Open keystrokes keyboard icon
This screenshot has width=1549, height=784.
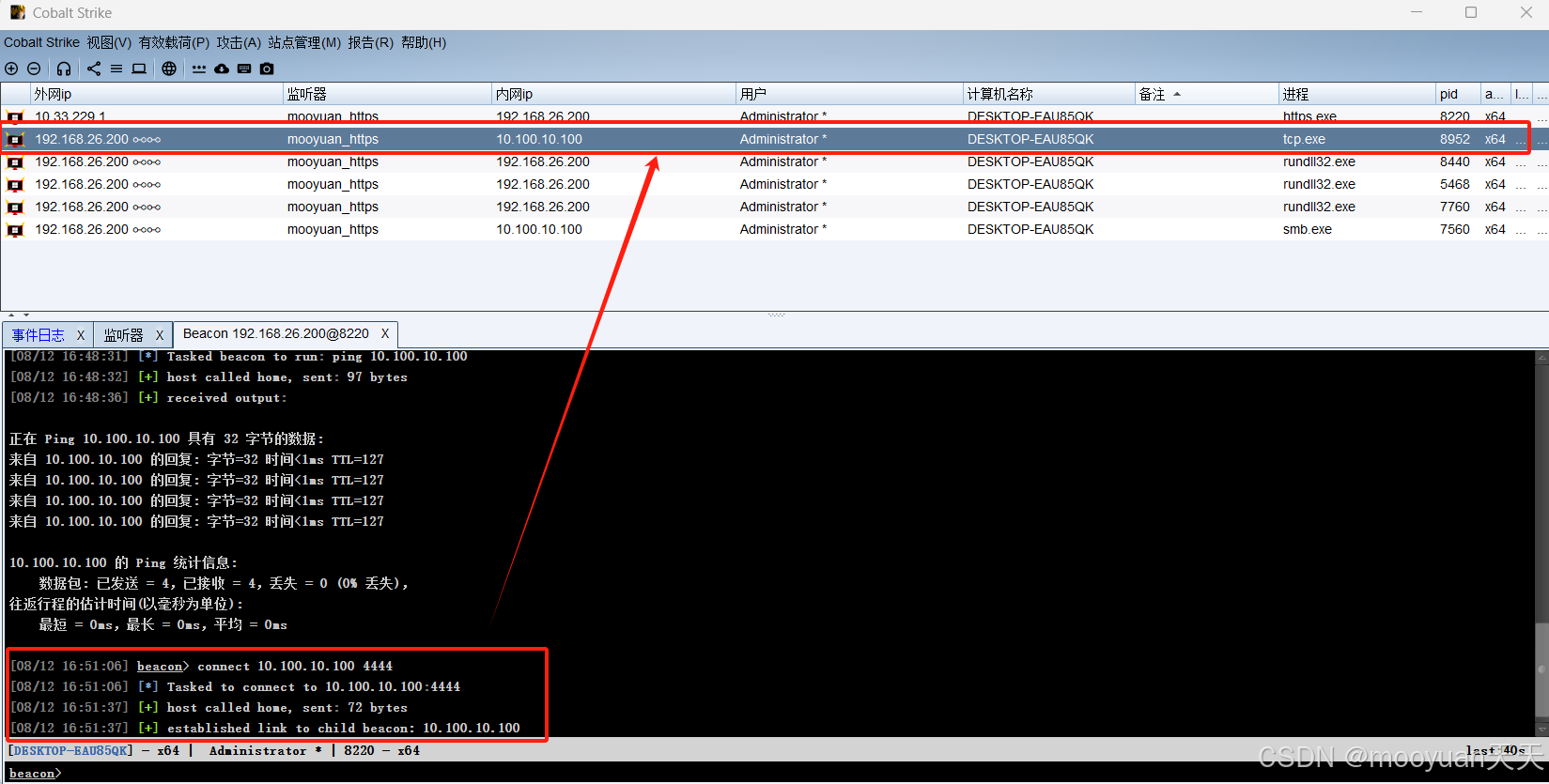(244, 69)
